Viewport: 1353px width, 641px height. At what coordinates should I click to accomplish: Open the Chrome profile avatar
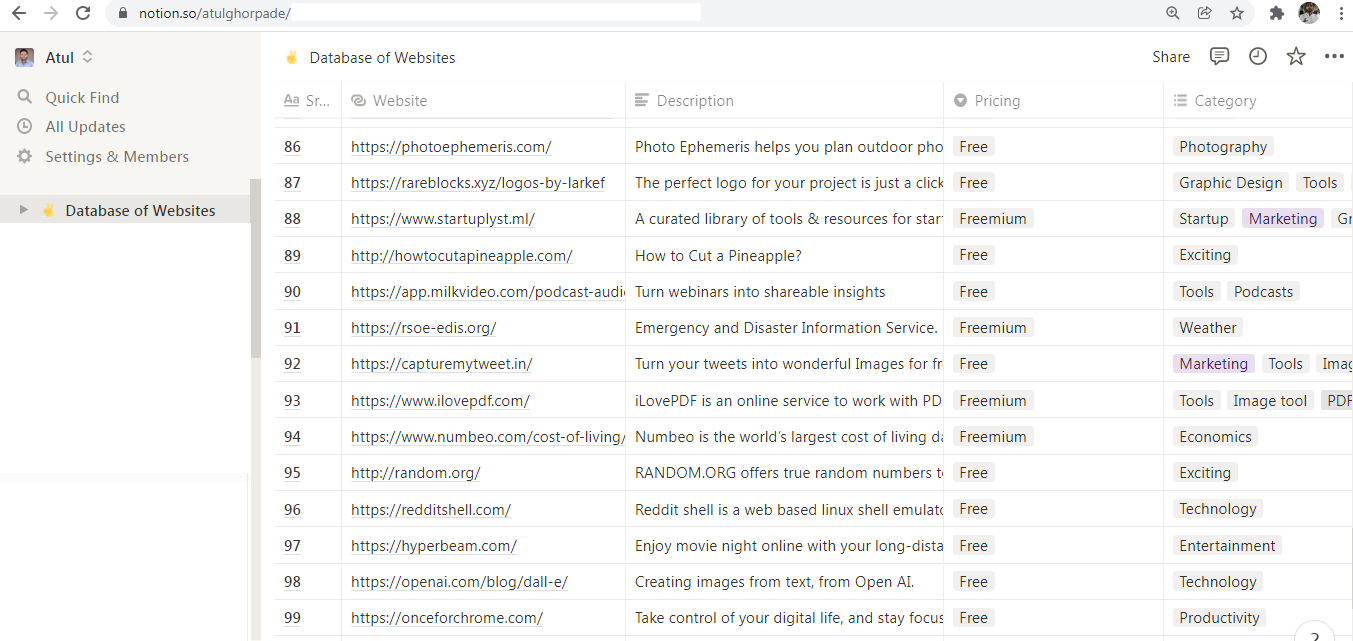[x=1309, y=13]
